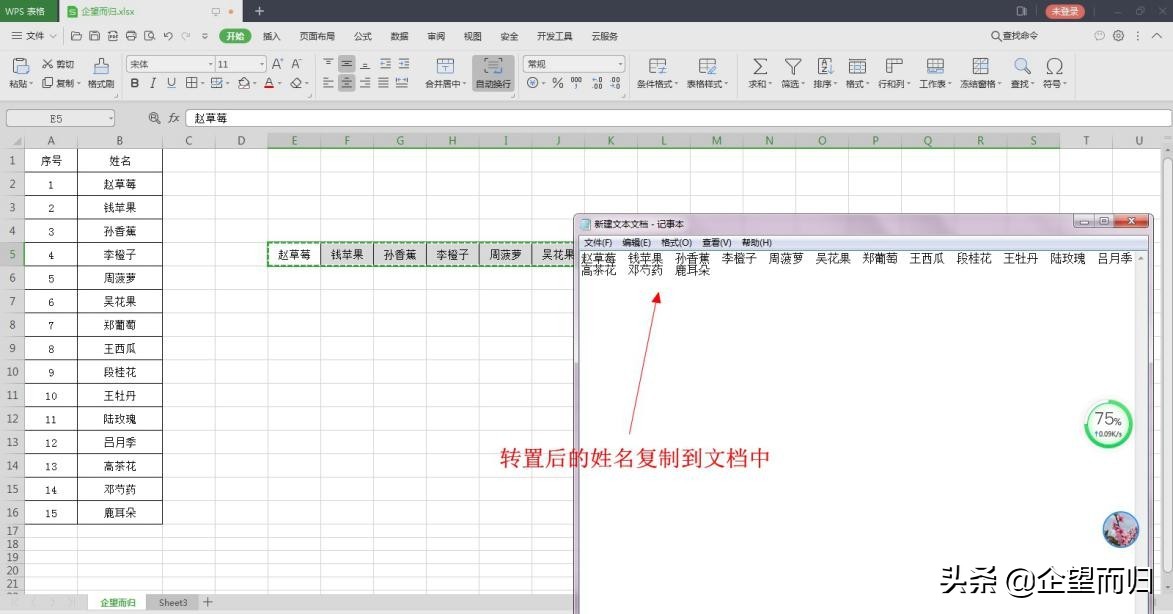Screen dimensions: 1173x614
Task: Click the Save icon in quick toolbar
Action: (x=94, y=36)
